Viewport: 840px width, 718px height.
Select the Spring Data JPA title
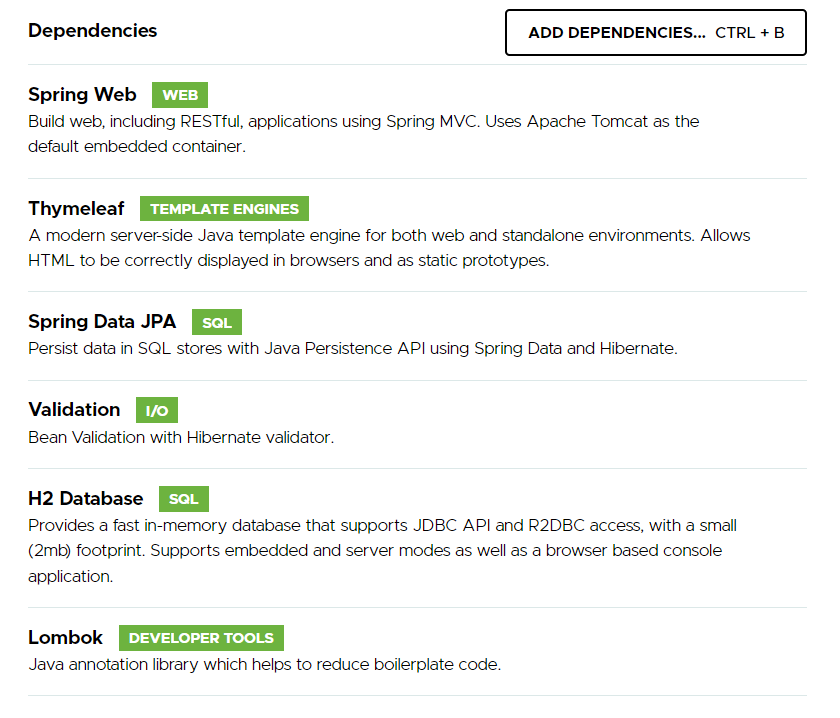click(102, 322)
